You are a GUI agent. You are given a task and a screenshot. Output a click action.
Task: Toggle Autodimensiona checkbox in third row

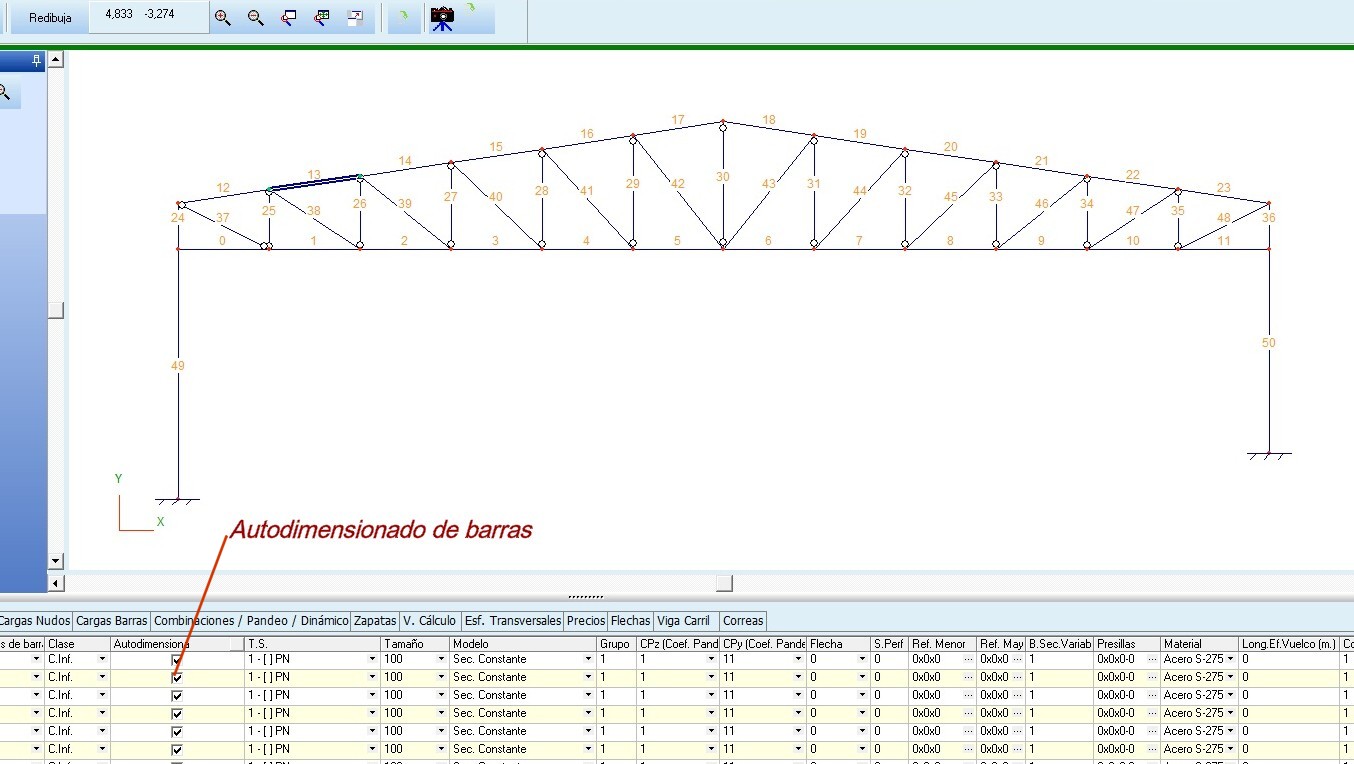point(177,695)
